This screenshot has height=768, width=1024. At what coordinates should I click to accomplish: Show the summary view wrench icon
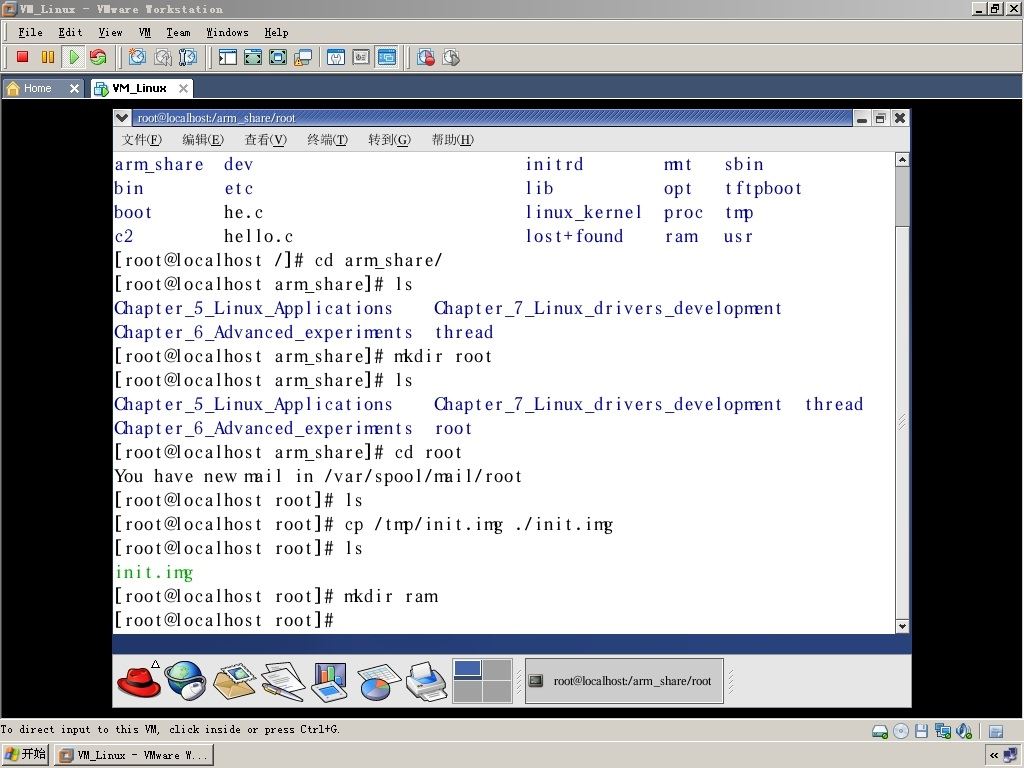click(336, 57)
